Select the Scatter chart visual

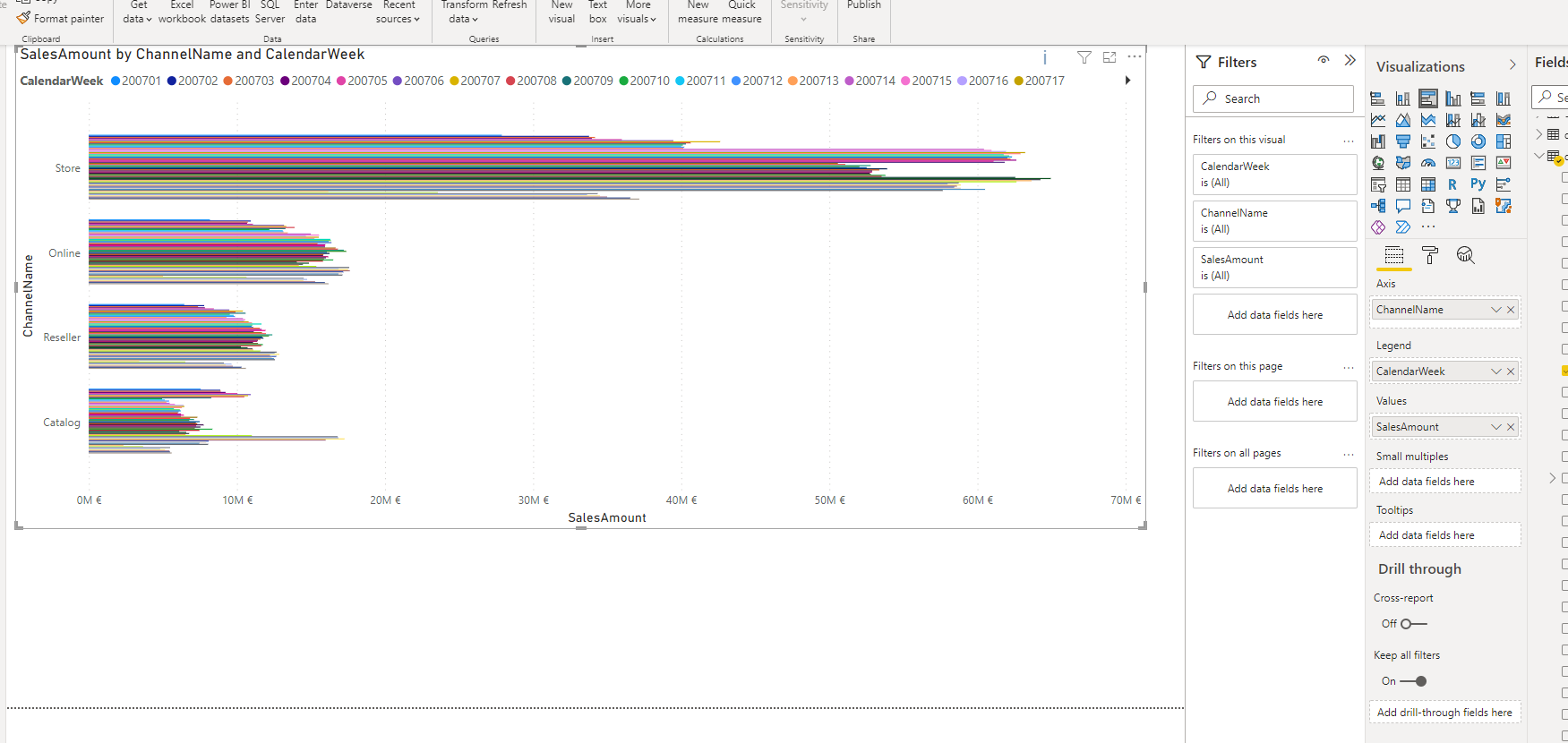[1428, 141]
